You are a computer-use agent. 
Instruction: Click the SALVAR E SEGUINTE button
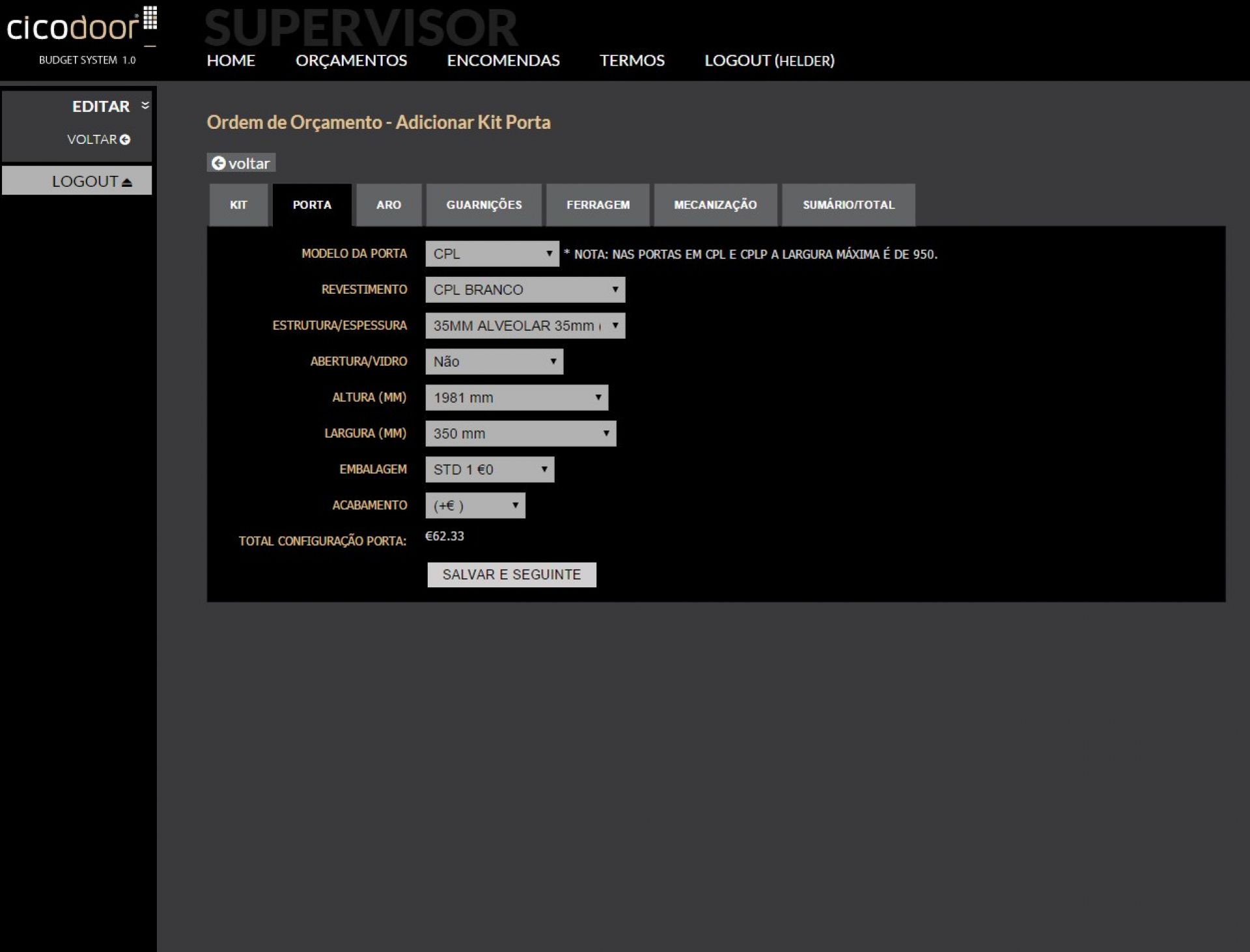click(x=511, y=575)
